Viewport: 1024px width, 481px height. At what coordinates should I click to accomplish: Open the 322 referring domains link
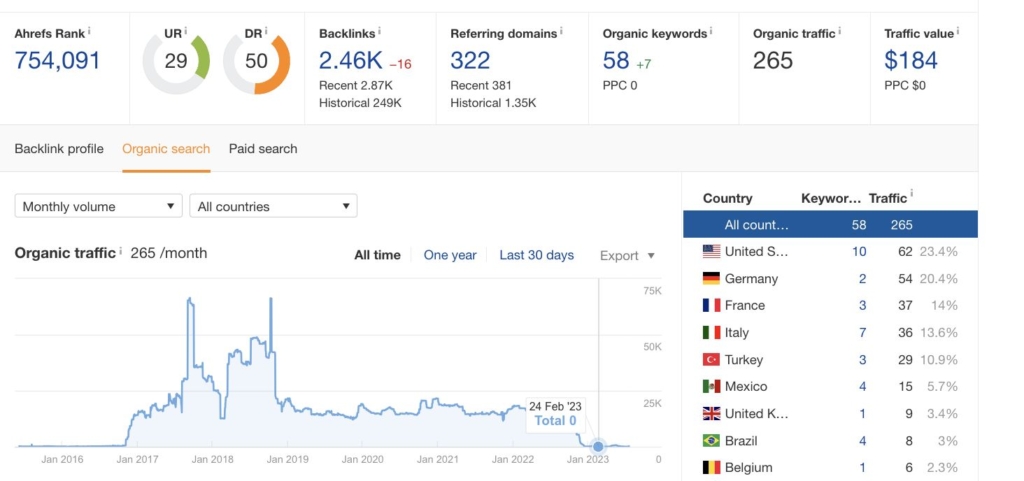[470, 60]
